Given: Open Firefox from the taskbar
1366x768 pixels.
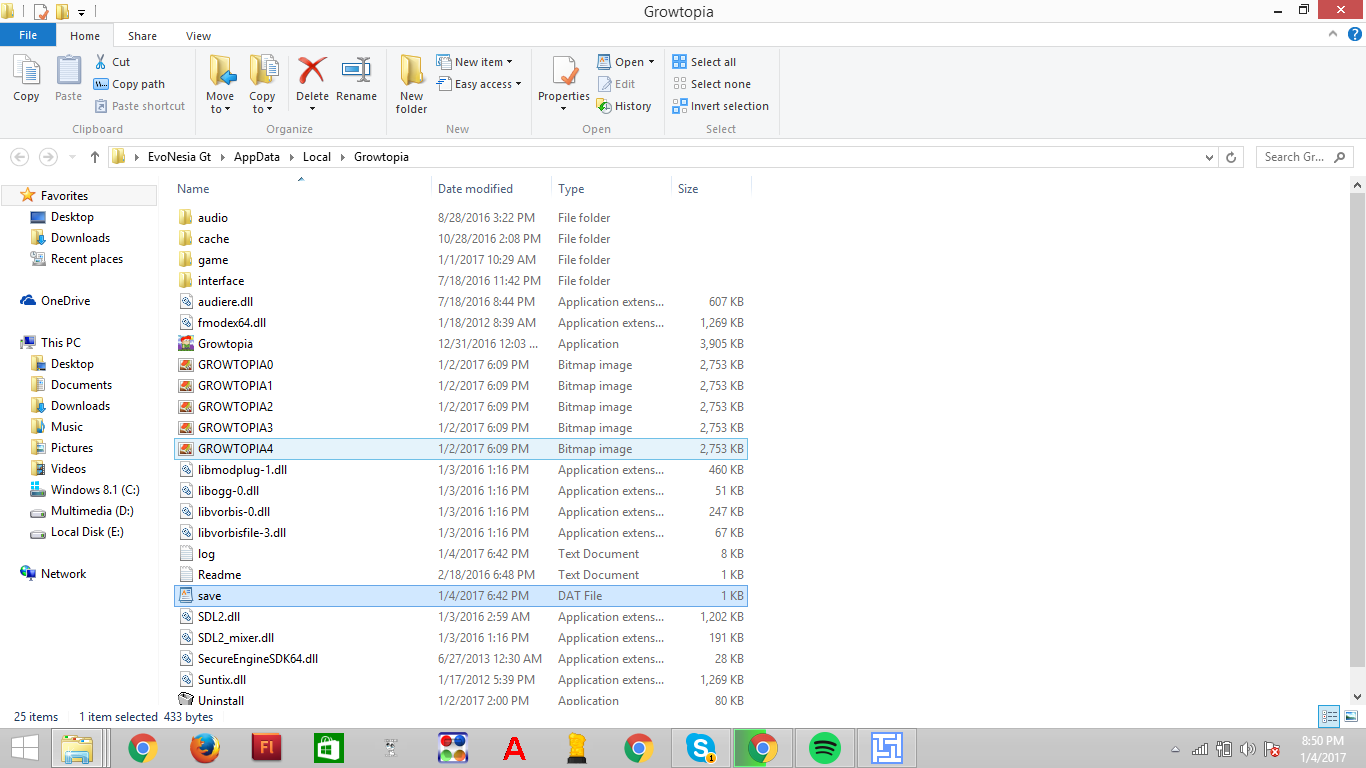Looking at the screenshot, I should point(204,748).
